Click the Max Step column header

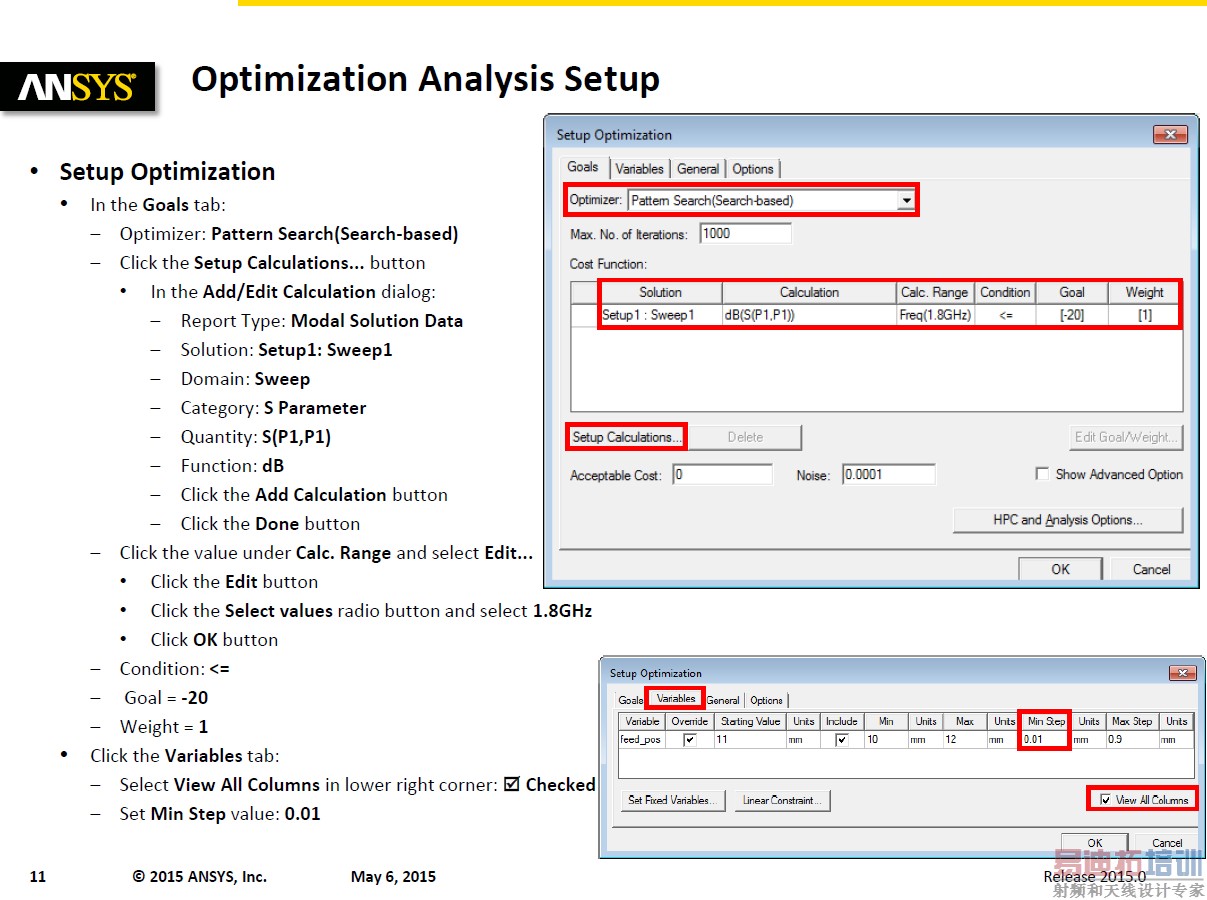point(1132,721)
